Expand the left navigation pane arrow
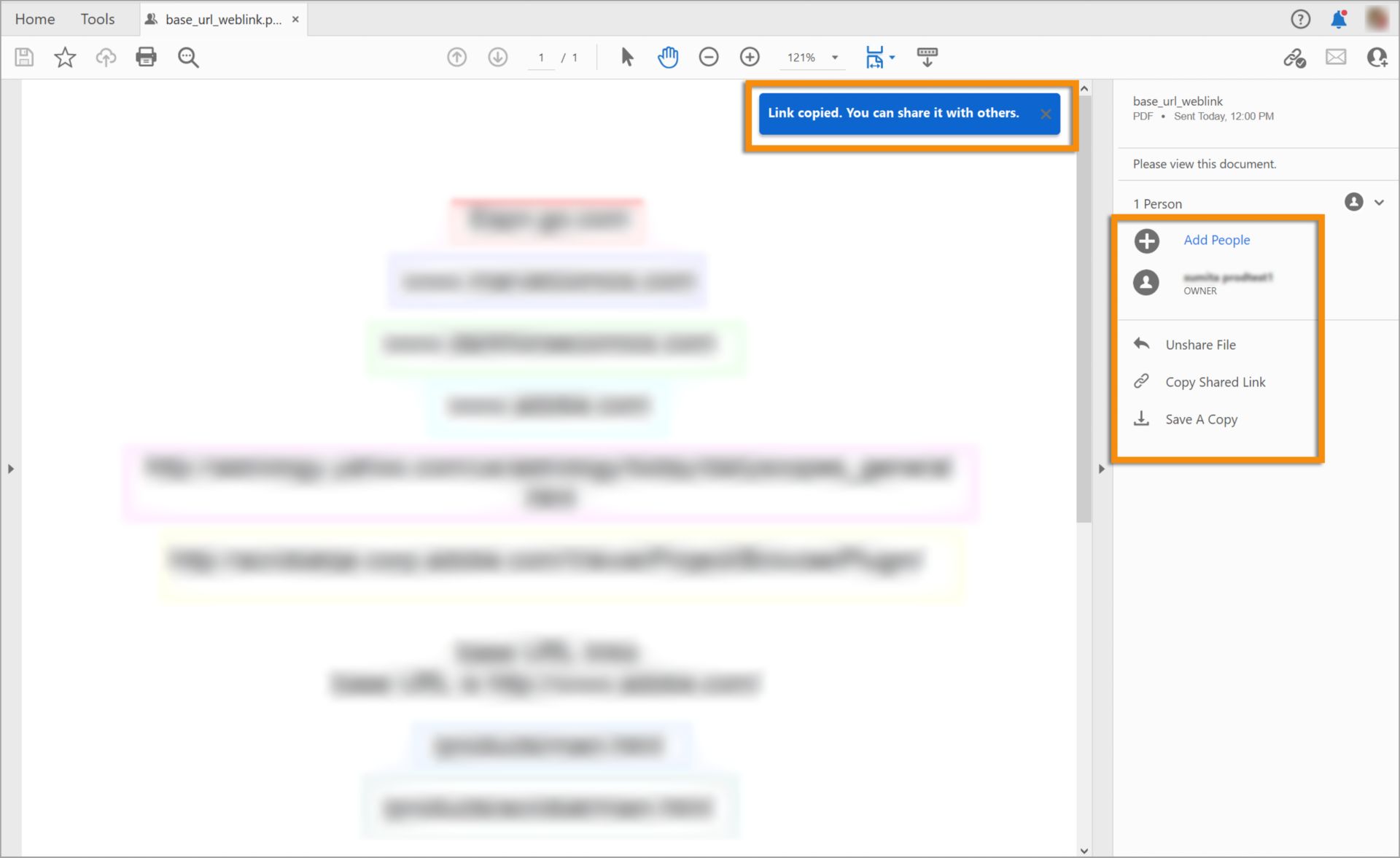Screen dimensions: 1400x858 pyautogui.click(x=10, y=469)
